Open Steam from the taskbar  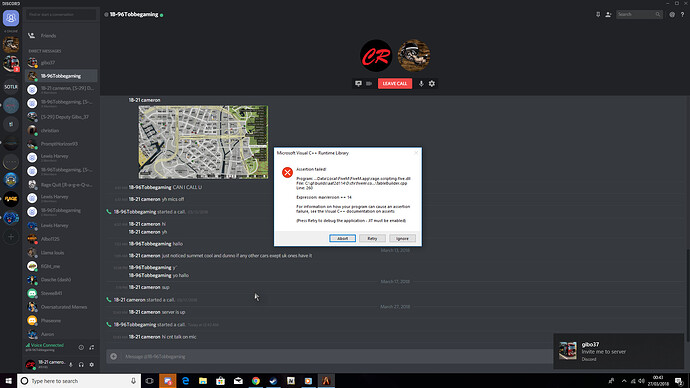click(x=273, y=381)
